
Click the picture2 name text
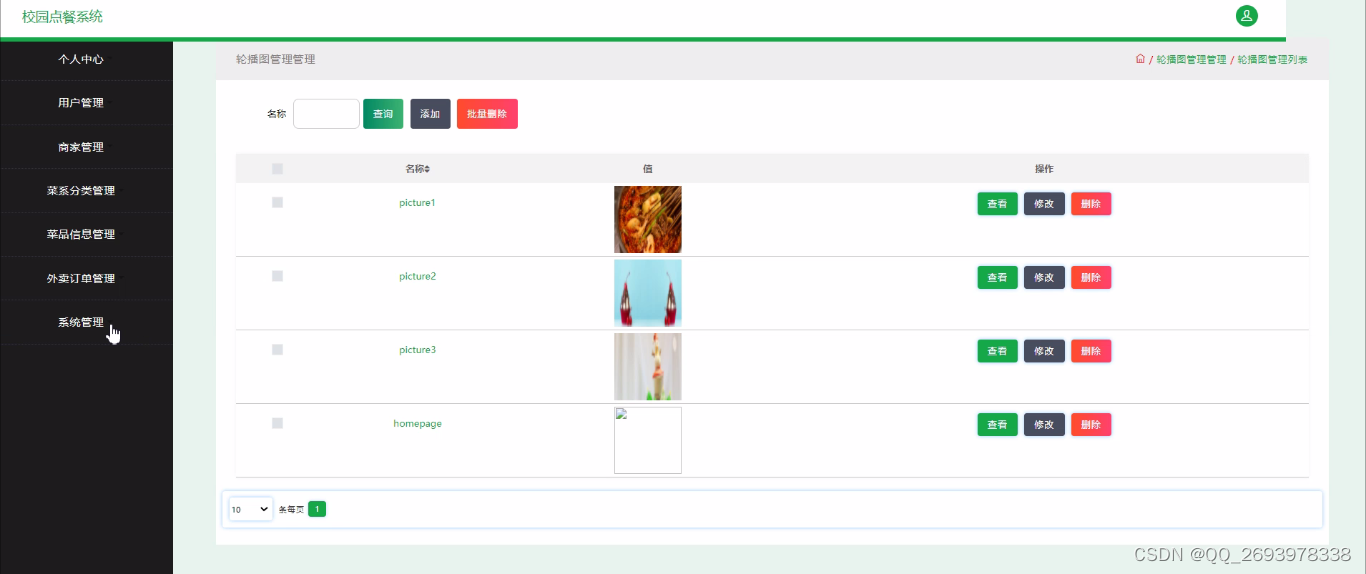coord(417,276)
